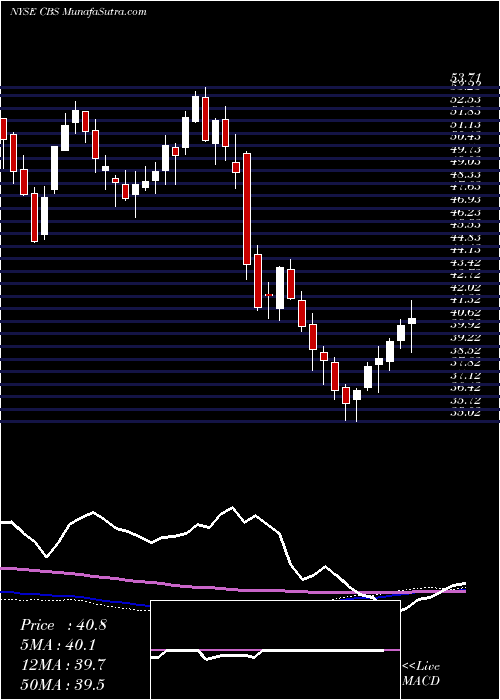Image resolution: width=500 pixels, height=700 pixels.
Task: Click the 42.02 price axis label
Action: pos(466,288)
